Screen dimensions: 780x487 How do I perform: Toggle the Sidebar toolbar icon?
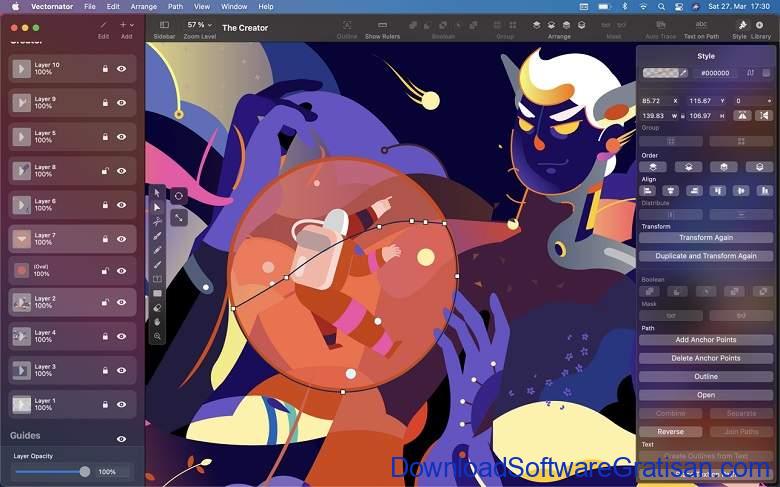click(x=164, y=25)
